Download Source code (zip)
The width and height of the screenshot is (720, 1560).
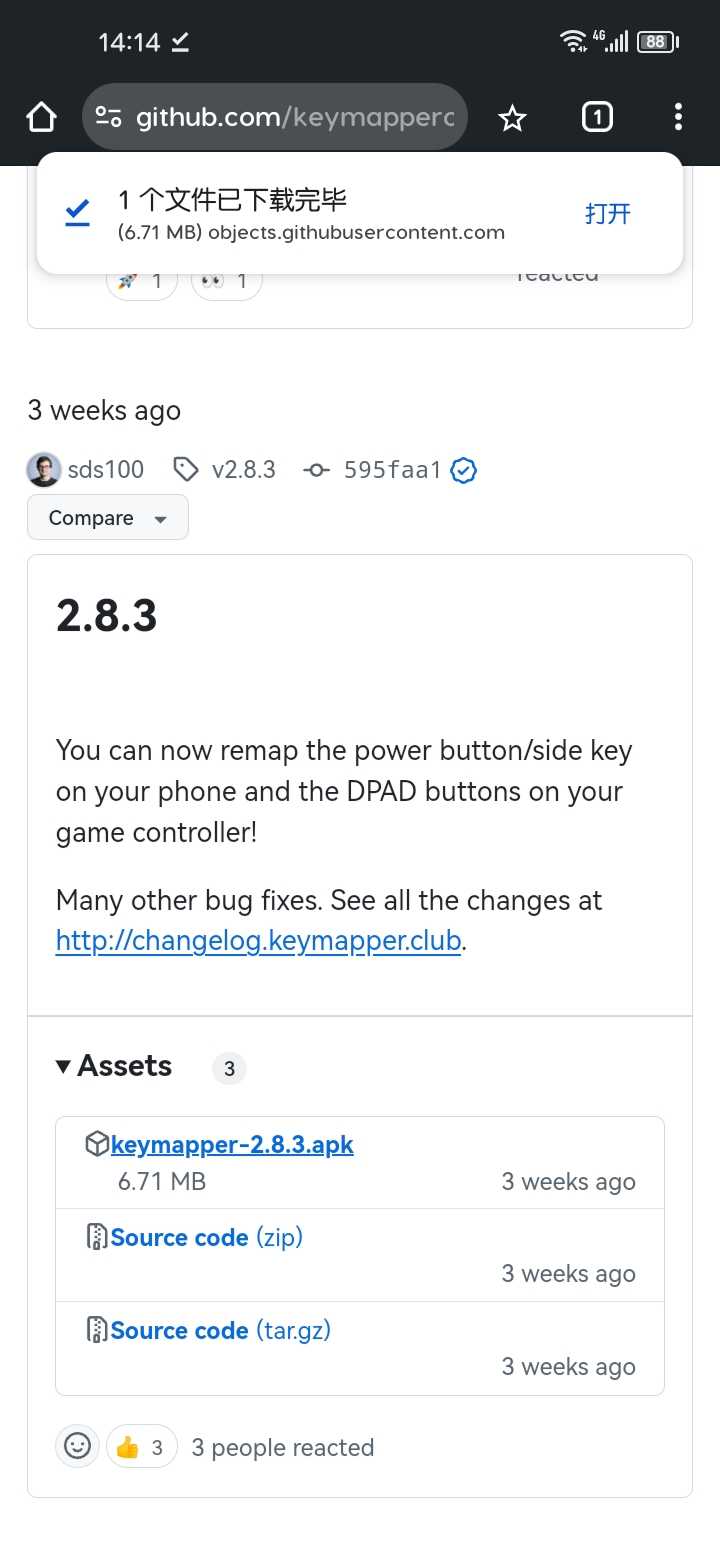[206, 1237]
